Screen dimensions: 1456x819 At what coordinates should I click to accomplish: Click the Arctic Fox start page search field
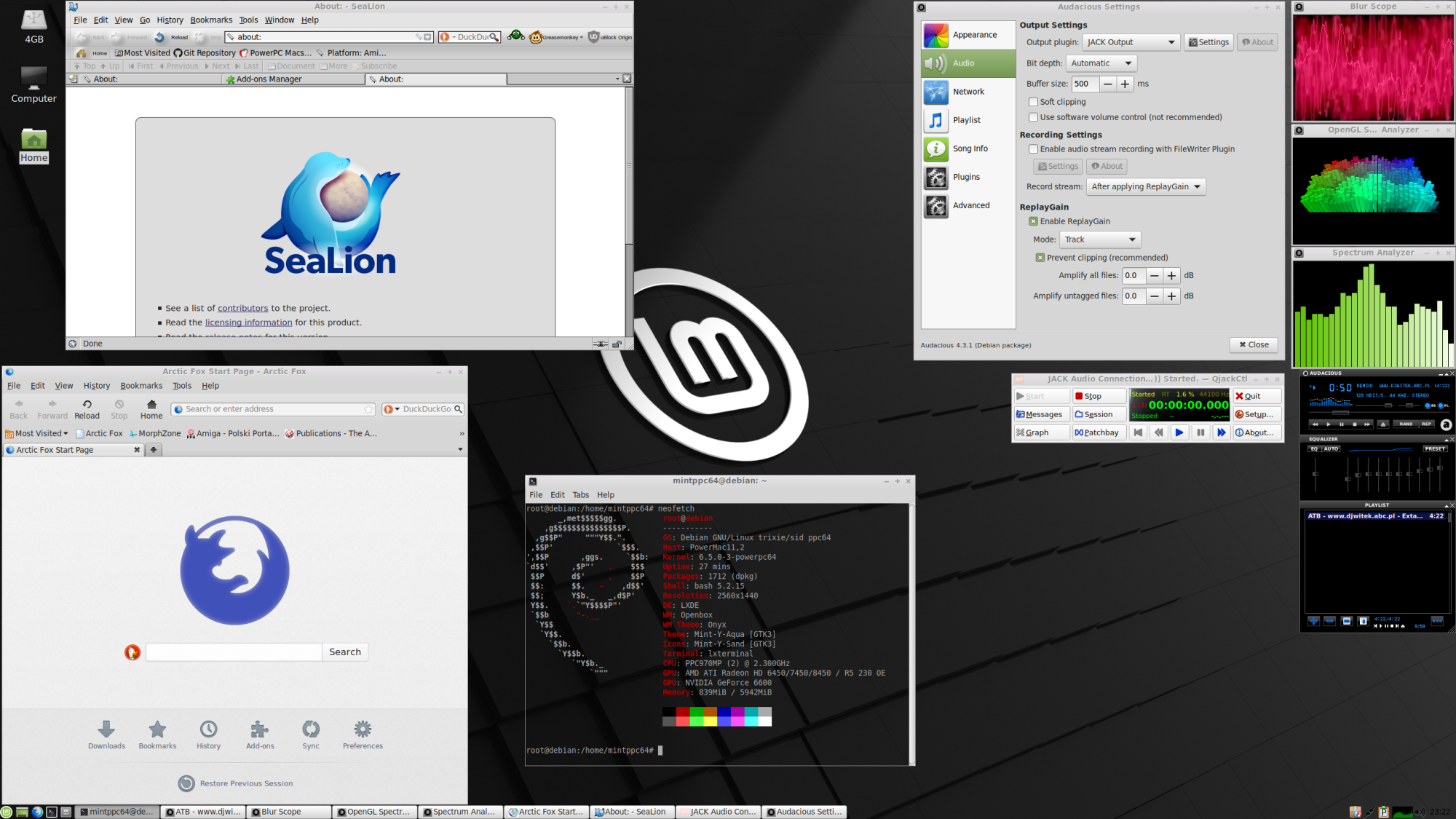pos(234,652)
